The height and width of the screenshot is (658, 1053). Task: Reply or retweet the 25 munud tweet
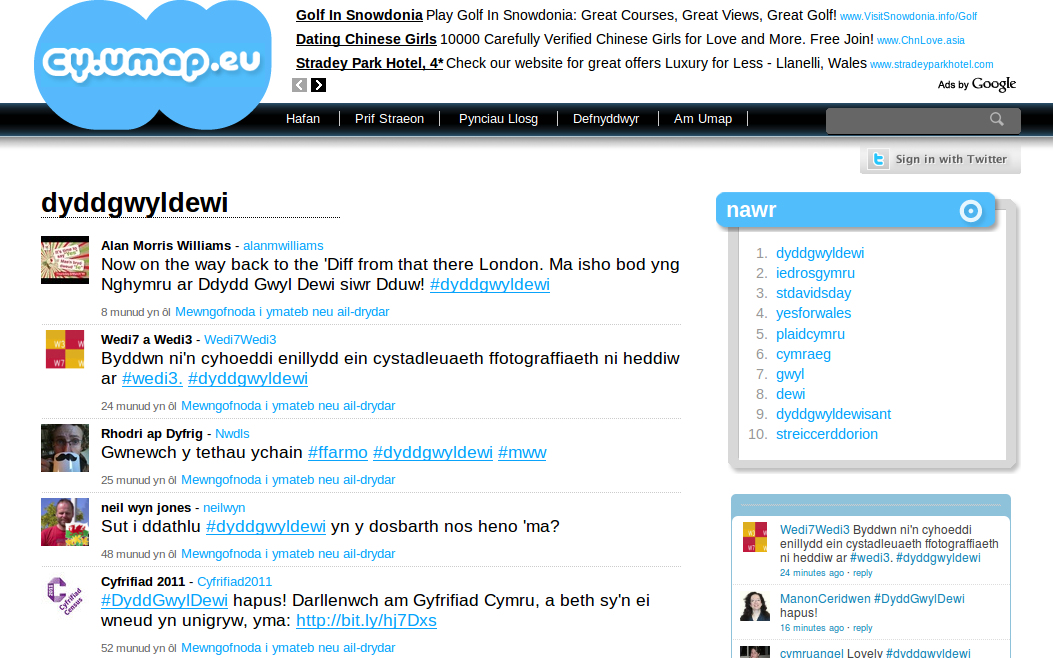288,480
